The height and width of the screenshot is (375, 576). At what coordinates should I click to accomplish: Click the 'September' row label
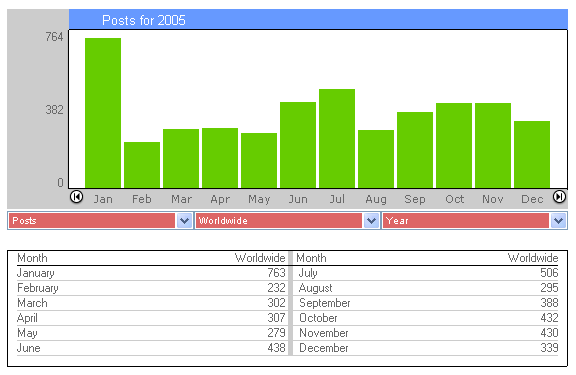[325, 303]
